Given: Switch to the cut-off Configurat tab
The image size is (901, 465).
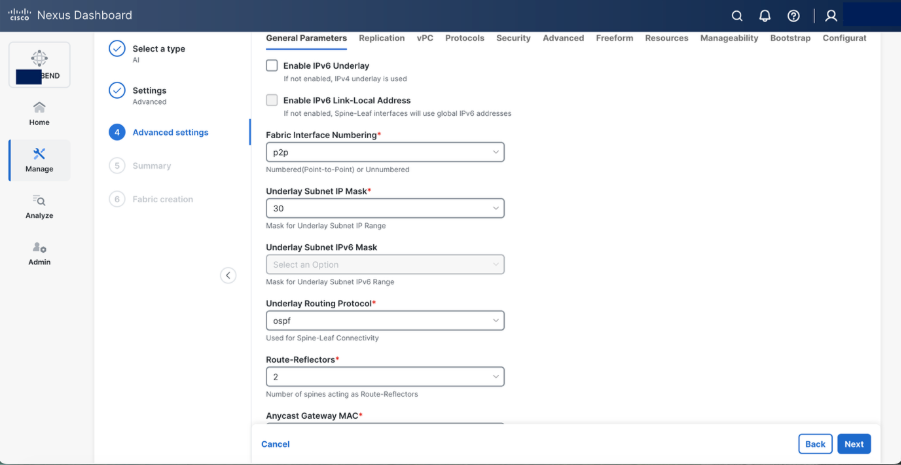Looking at the screenshot, I should [x=844, y=38].
